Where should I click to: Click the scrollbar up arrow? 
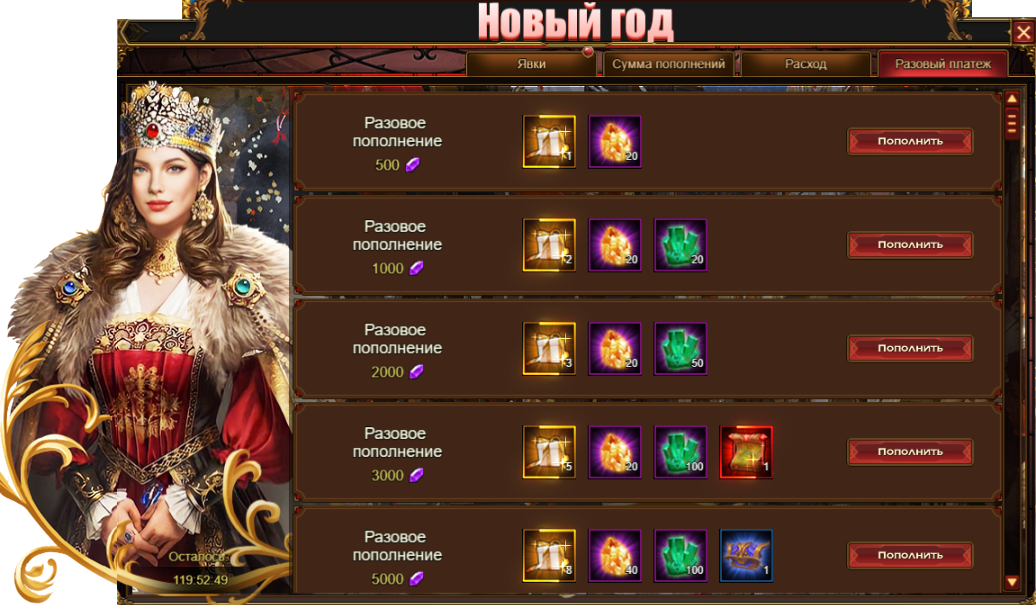1012,99
